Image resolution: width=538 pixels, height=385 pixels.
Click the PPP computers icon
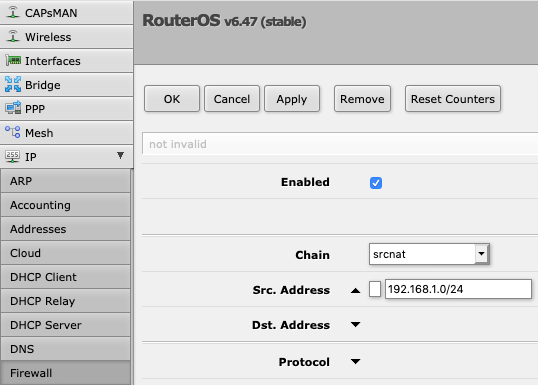13,108
